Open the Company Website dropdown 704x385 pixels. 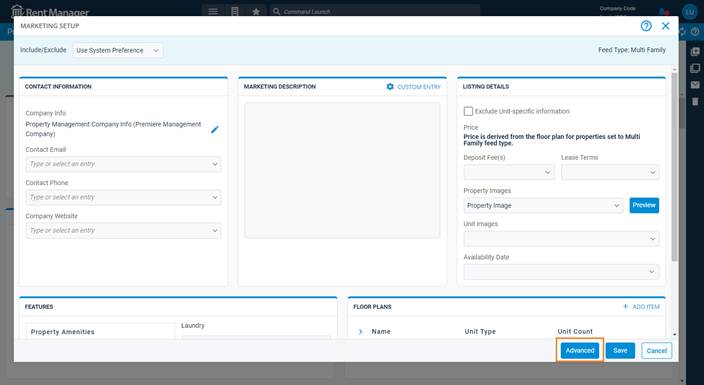click(123, 230)
